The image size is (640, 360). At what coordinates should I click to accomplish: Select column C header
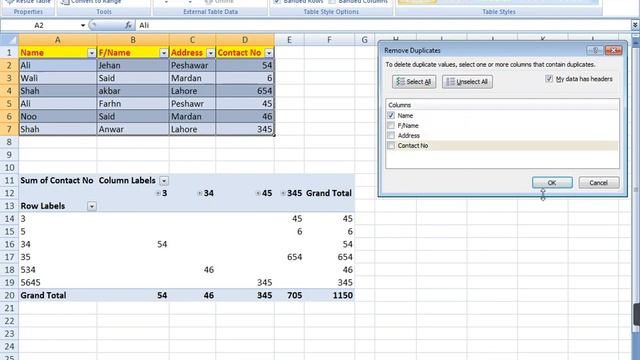coord(192,40)
